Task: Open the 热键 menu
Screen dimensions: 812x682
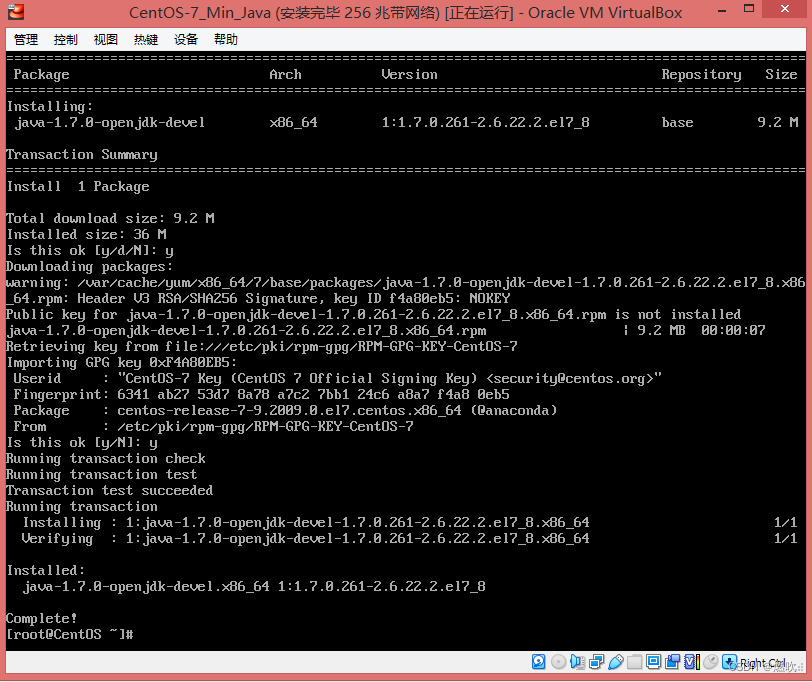Action: (146, 39)
